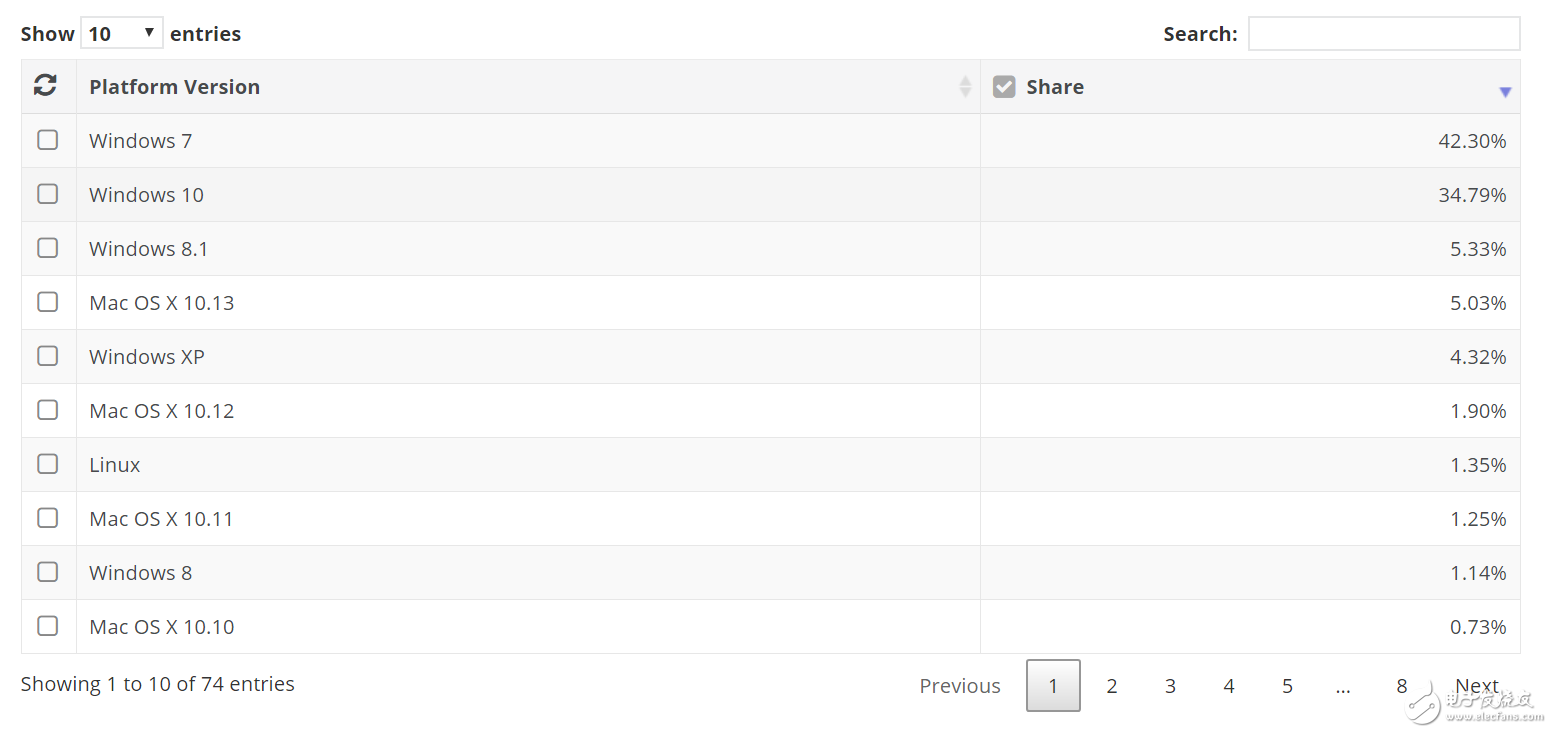Image resolution: width=1552 pixels, height=733 pixels.
Task: Tick the Windows XP row checkbox
Action: tap(47, 356)
